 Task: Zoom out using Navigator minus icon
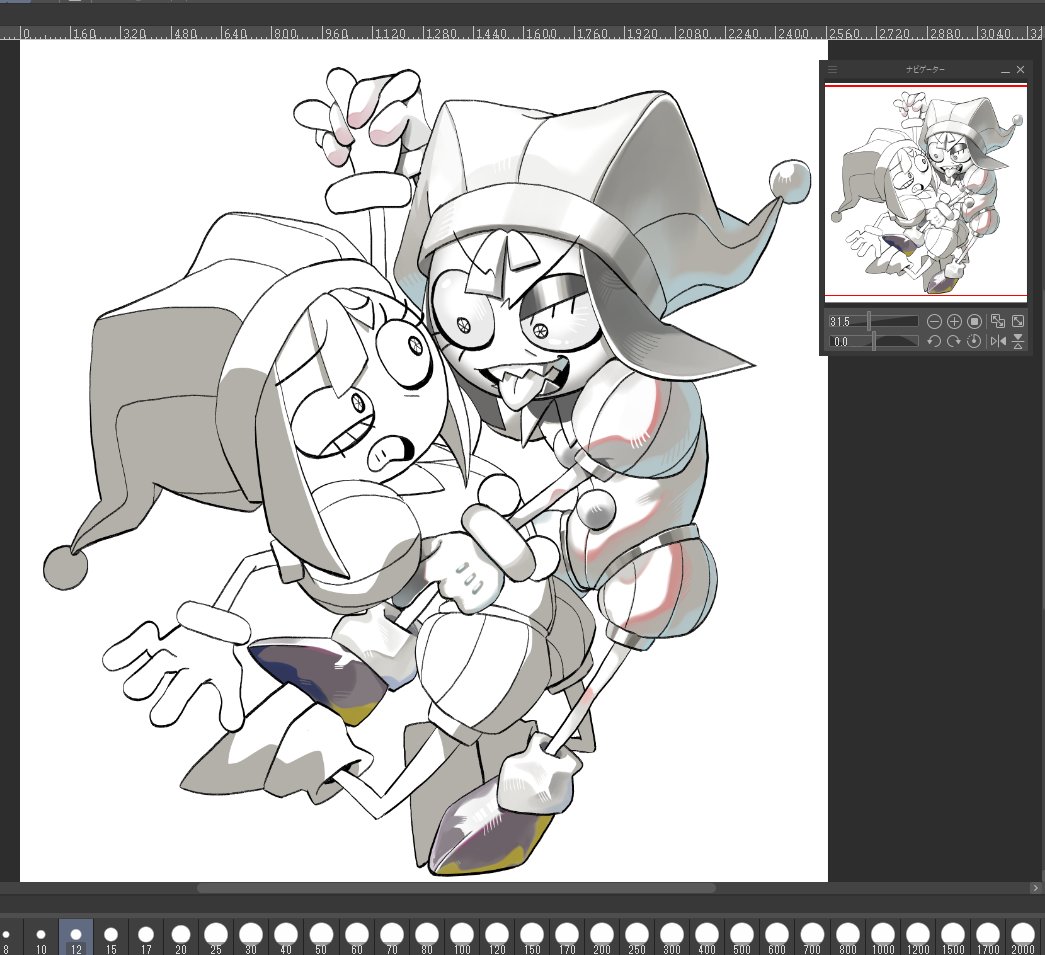pyautogui.click(x=934, y=322)
